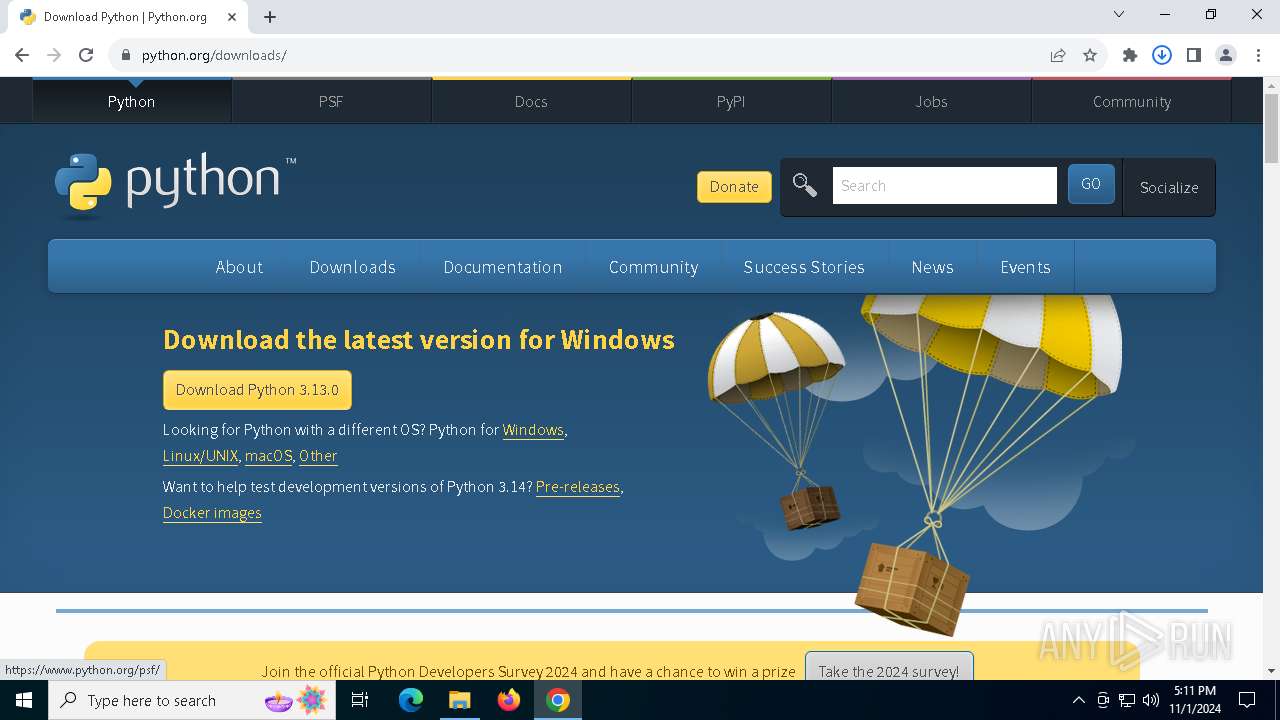Click the page vertical scrollbar thumb
Image resolution: width=1280 pixels, height=720 pixels.
(x=1271, y=130)
